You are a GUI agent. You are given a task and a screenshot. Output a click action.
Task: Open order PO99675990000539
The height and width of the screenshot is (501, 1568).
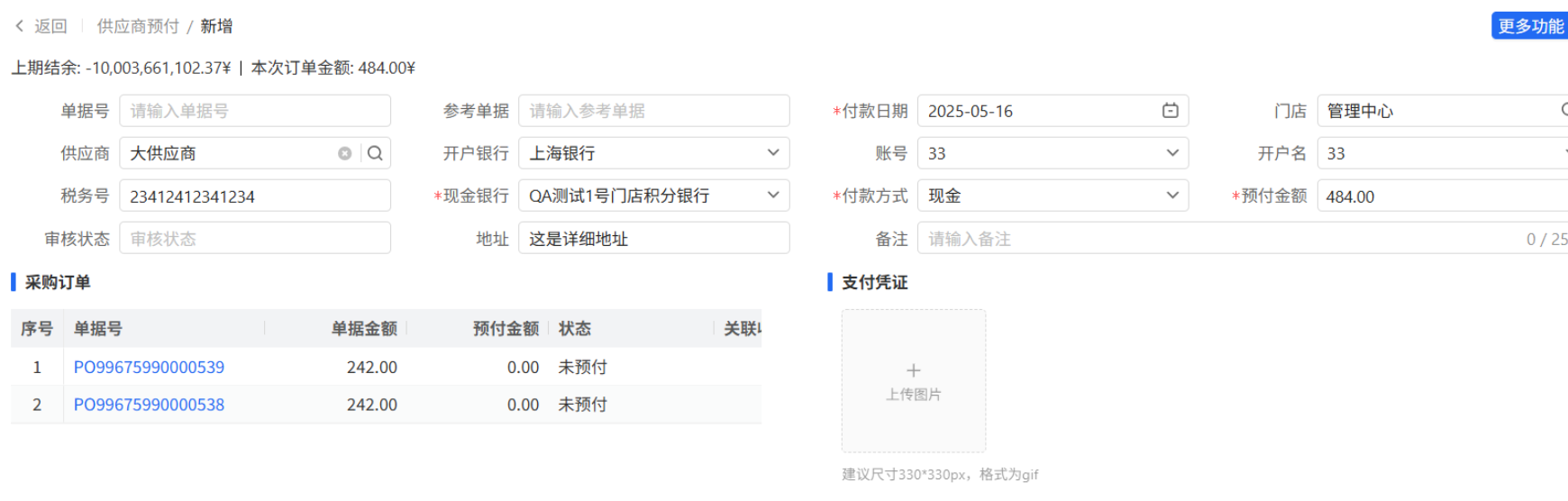pos(149,367)
